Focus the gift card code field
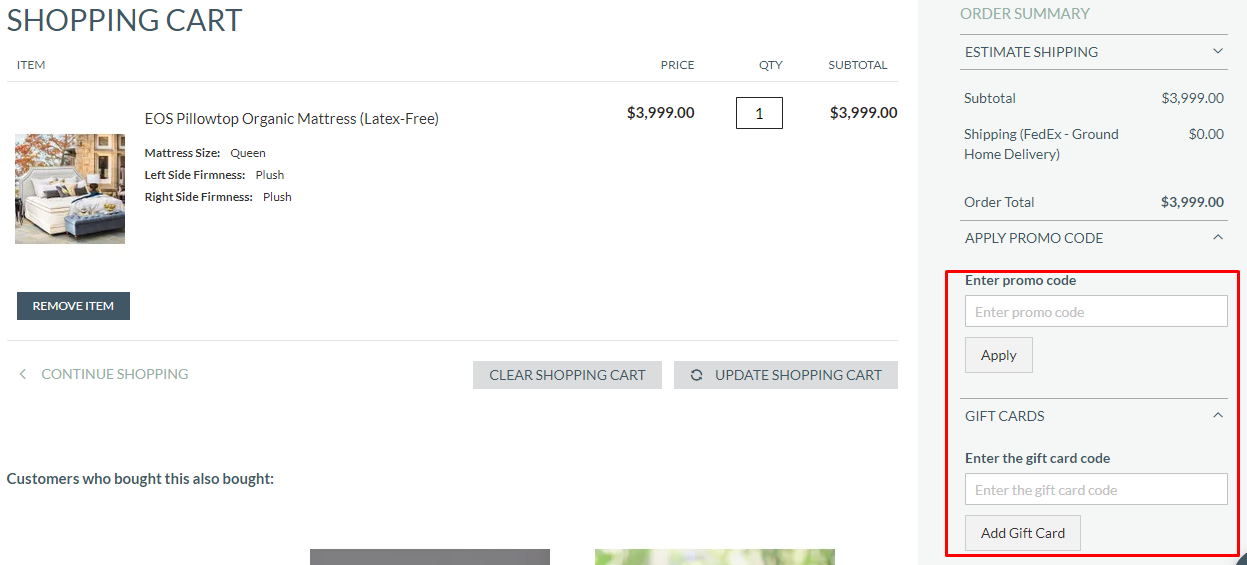Screen dimensions: 1247x565 tap(1096, 489)
